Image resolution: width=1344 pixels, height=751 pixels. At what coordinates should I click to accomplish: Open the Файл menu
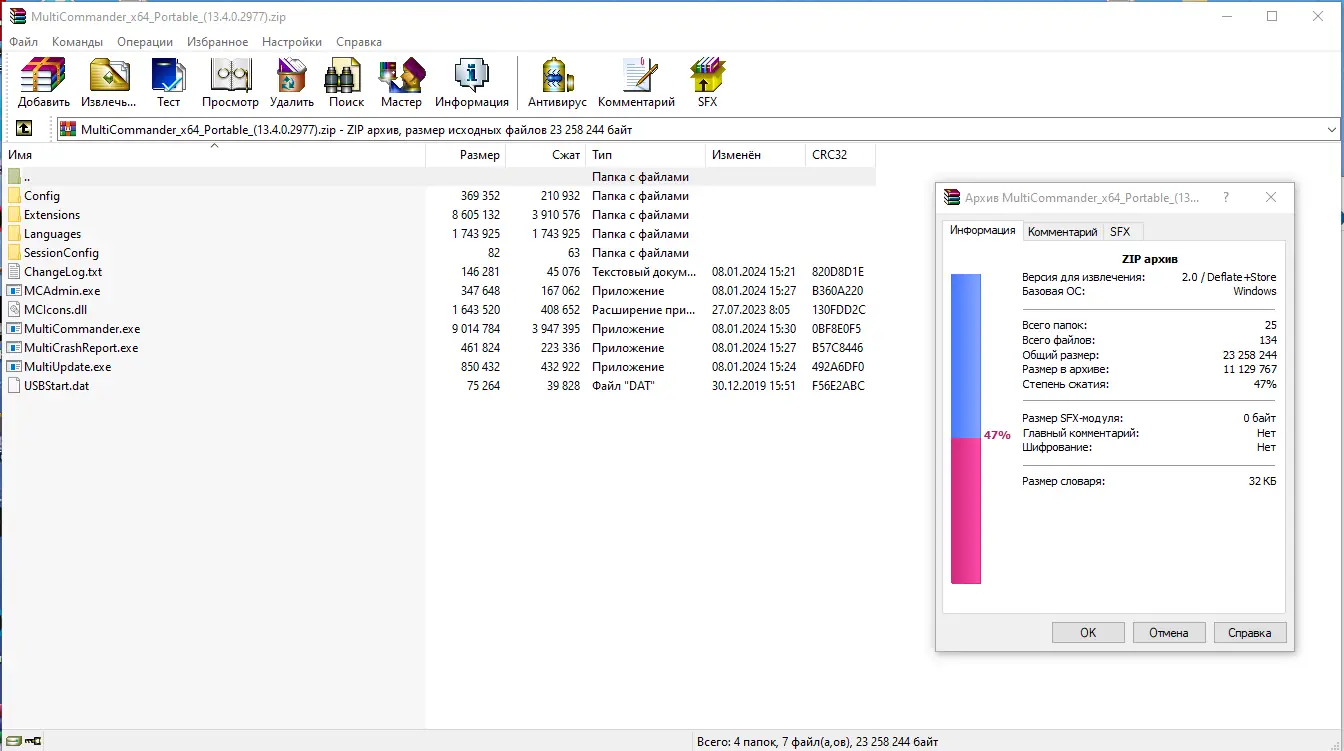(x=23, y=42)
